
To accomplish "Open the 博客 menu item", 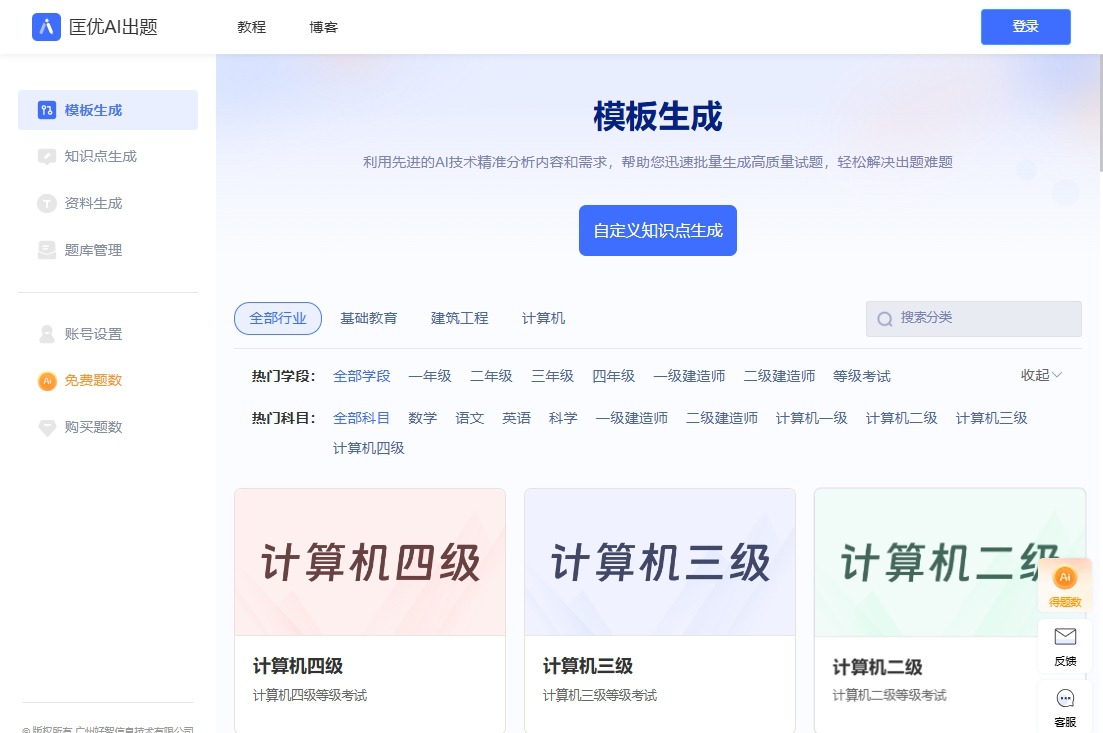I will point(323,27).
